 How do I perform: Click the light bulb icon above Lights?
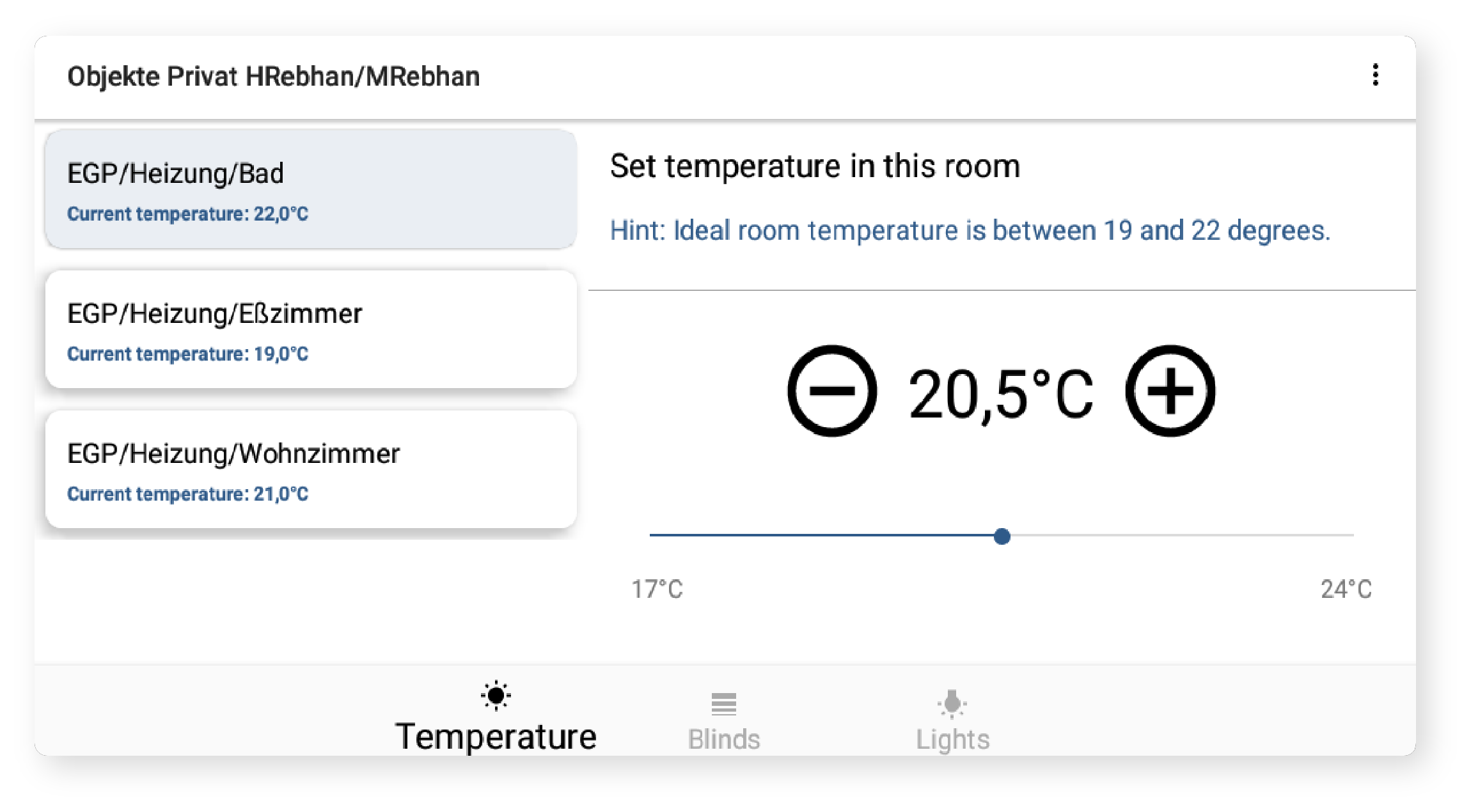coord(952,703)
